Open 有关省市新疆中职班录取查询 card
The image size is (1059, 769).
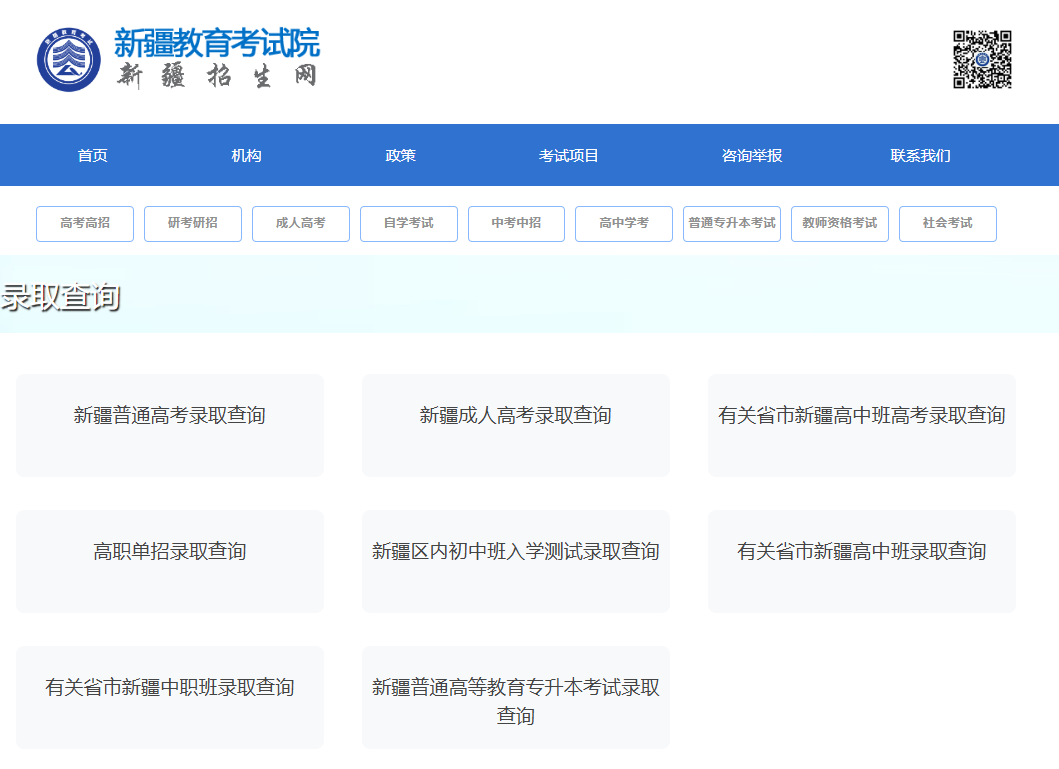170,697
